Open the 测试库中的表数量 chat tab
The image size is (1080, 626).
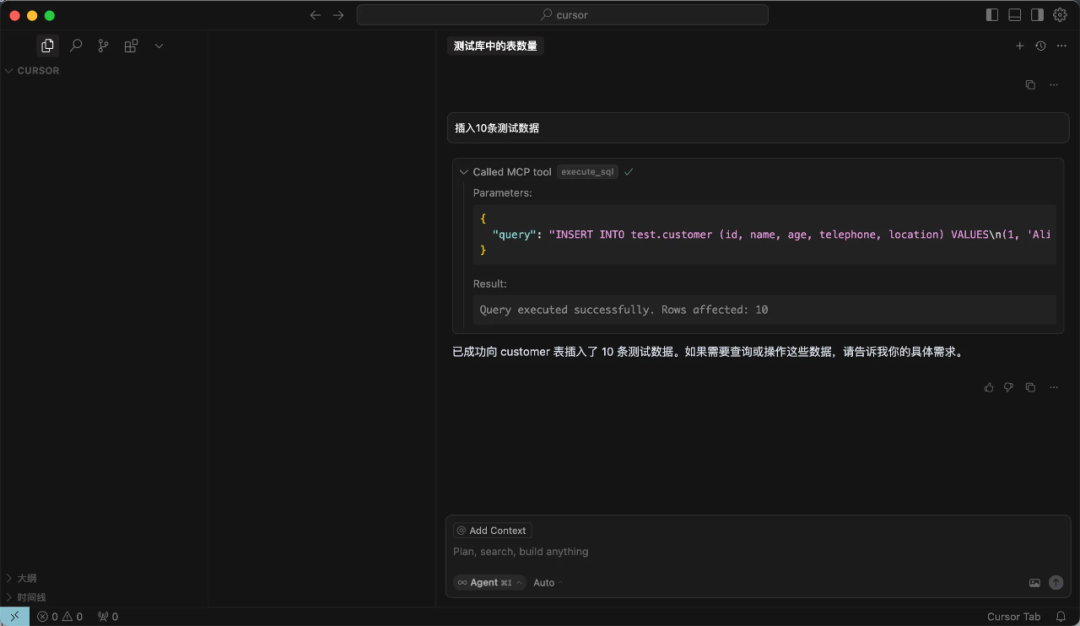tap(494, 45)
